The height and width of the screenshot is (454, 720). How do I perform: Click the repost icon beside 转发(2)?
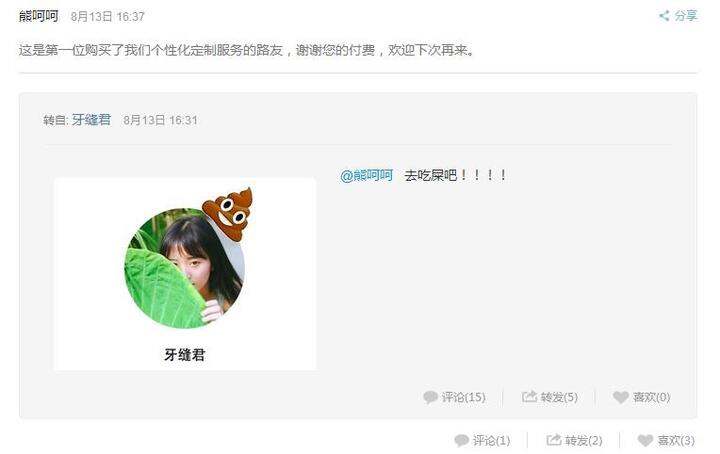pos(554,440)
